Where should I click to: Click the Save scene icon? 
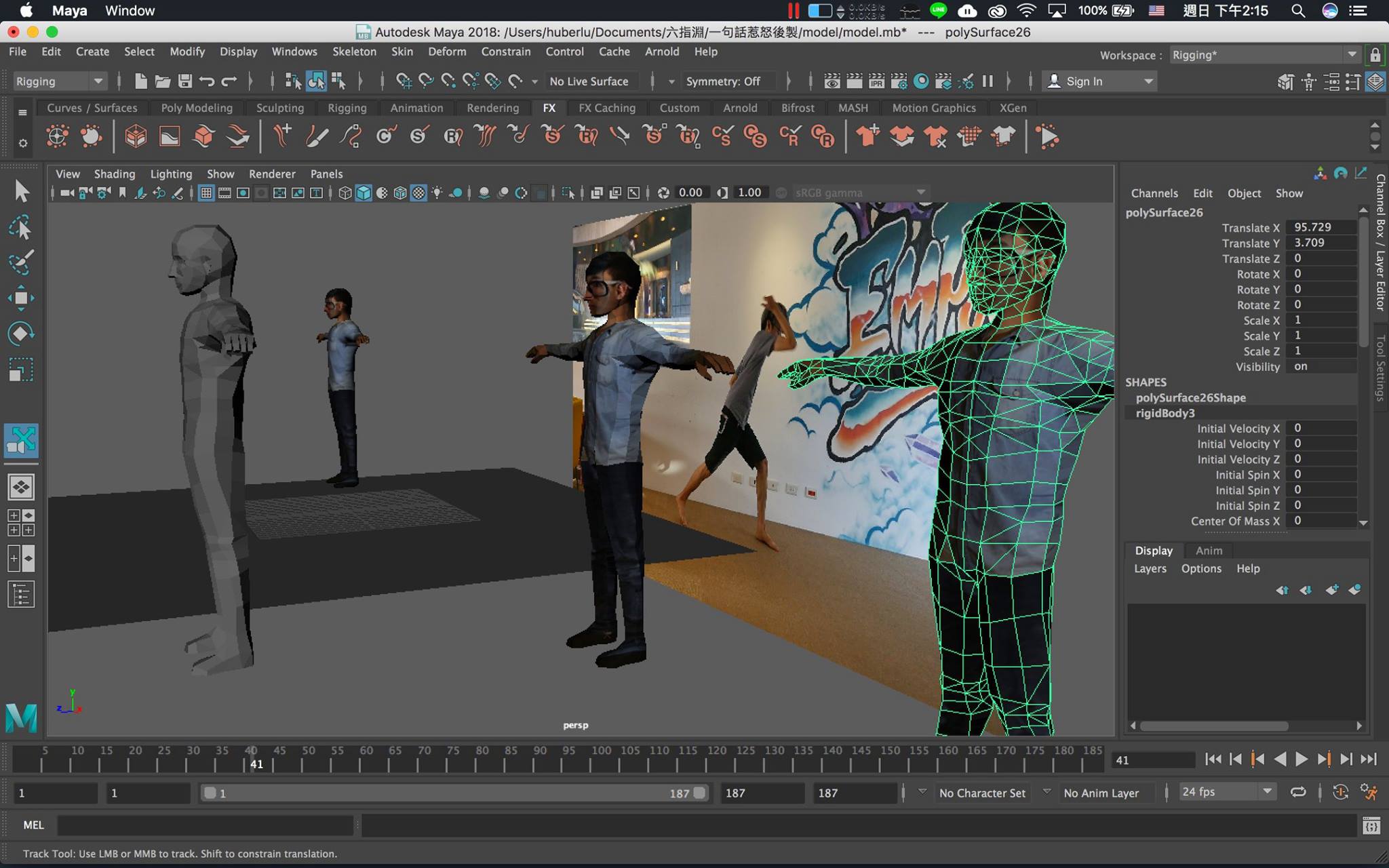click(x=184, y=81)
